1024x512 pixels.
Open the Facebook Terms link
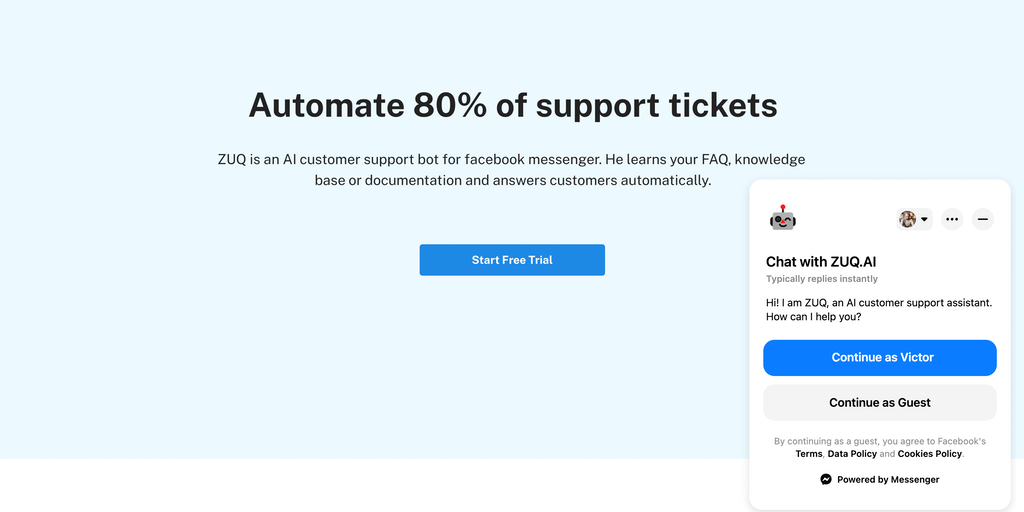point(809,454)
